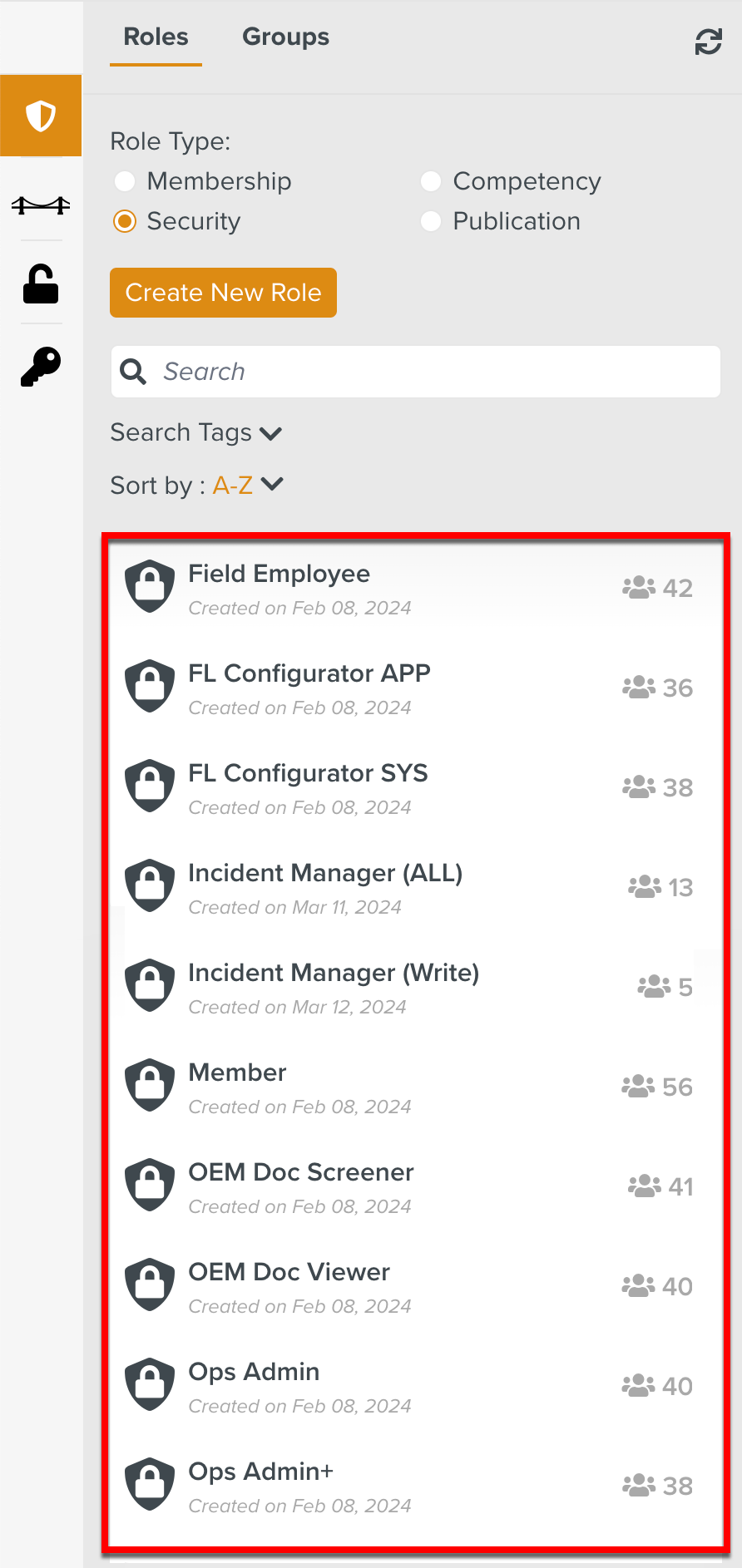Open the Sort by A-Z dropdown
The width and height of the screenshot is (742, 1568).
(248, 485)
